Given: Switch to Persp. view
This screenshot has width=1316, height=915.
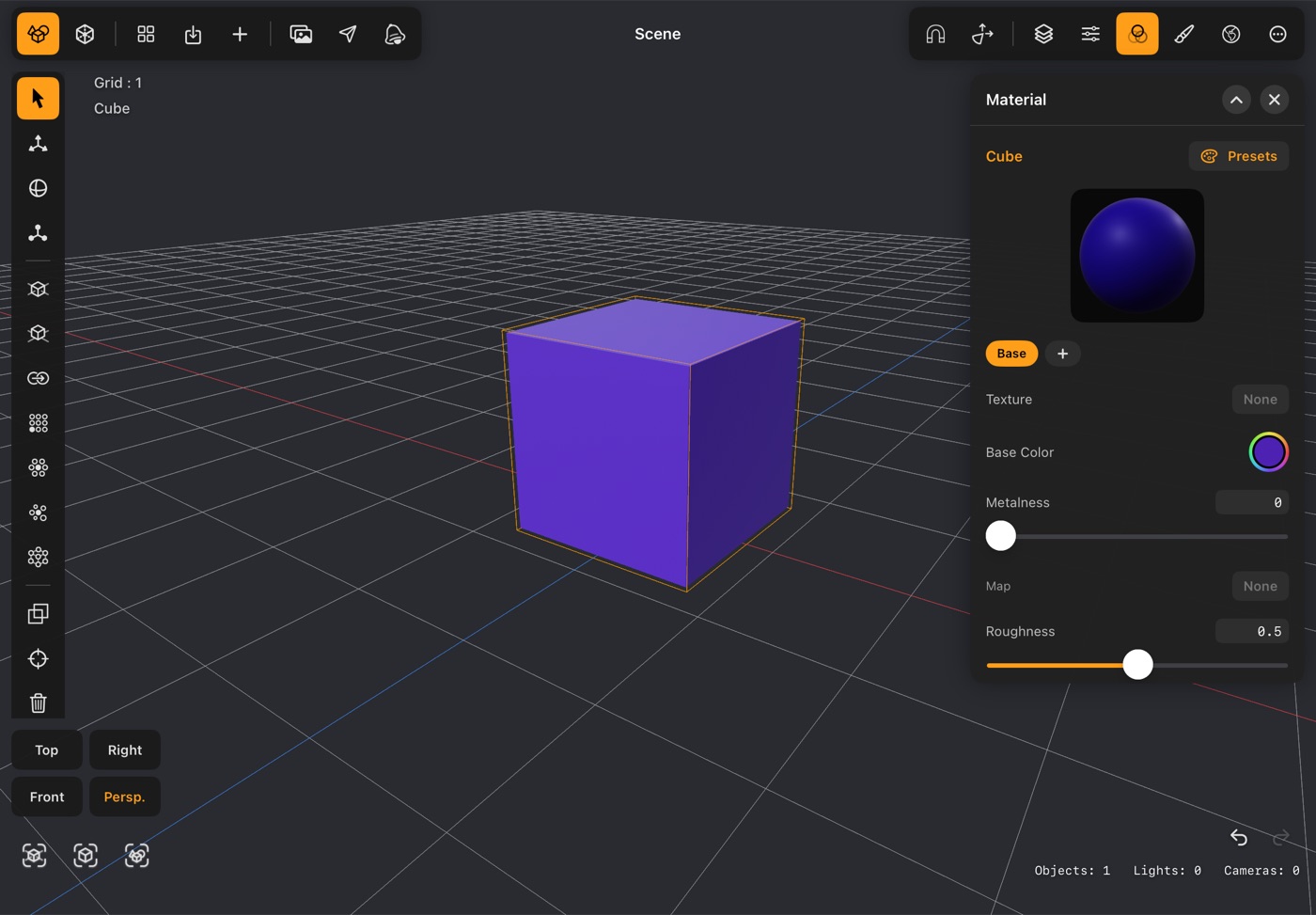Looking at the screenshot, I should [125, 797].
